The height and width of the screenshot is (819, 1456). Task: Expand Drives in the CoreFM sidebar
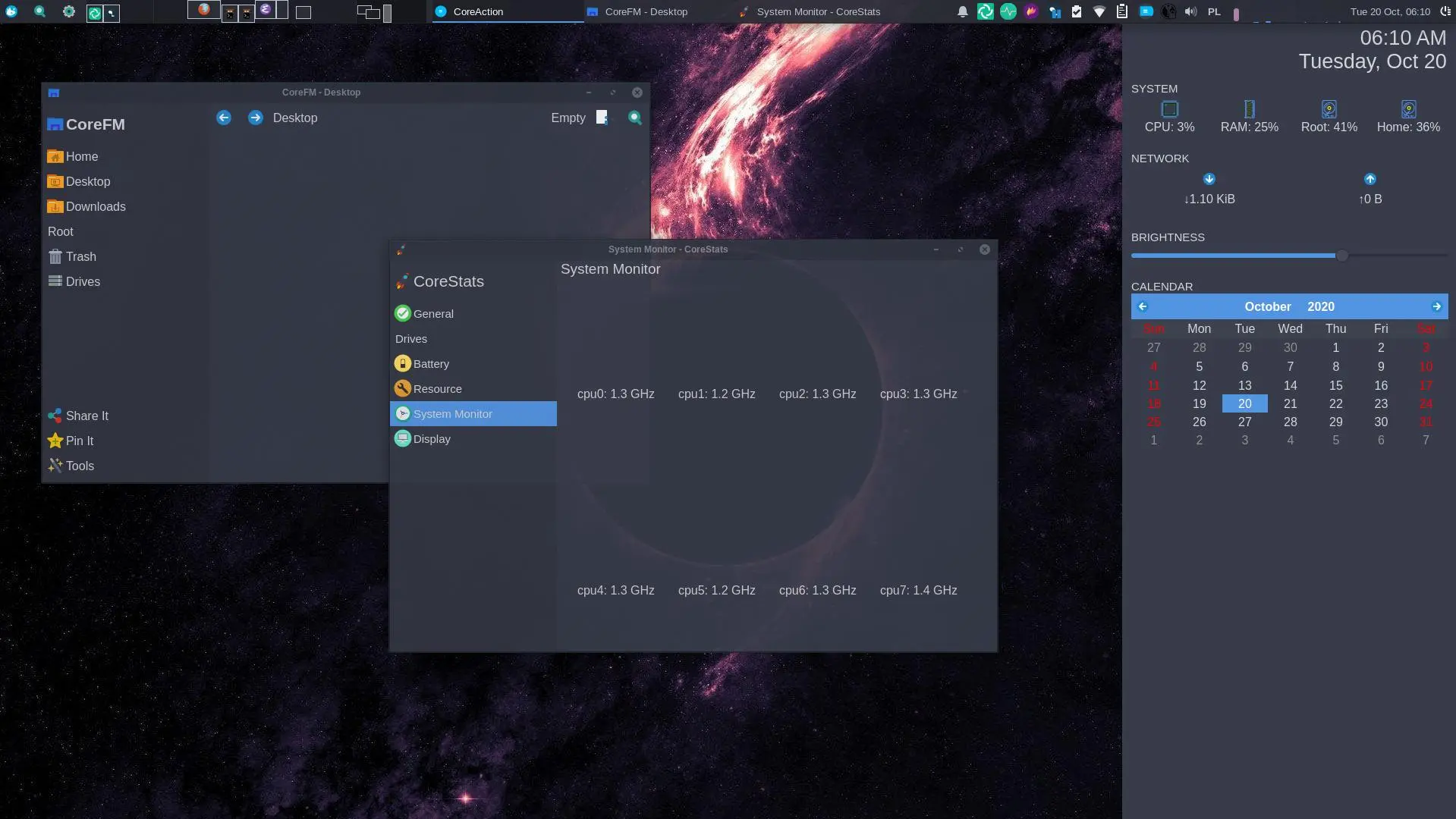[x=83, y=281]
